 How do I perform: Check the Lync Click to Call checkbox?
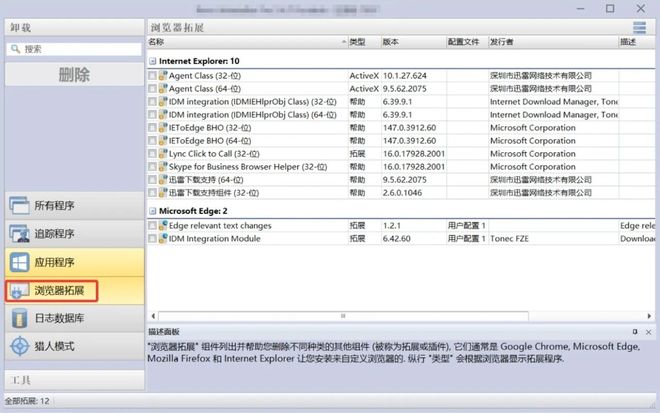click(x=152, y=154)
